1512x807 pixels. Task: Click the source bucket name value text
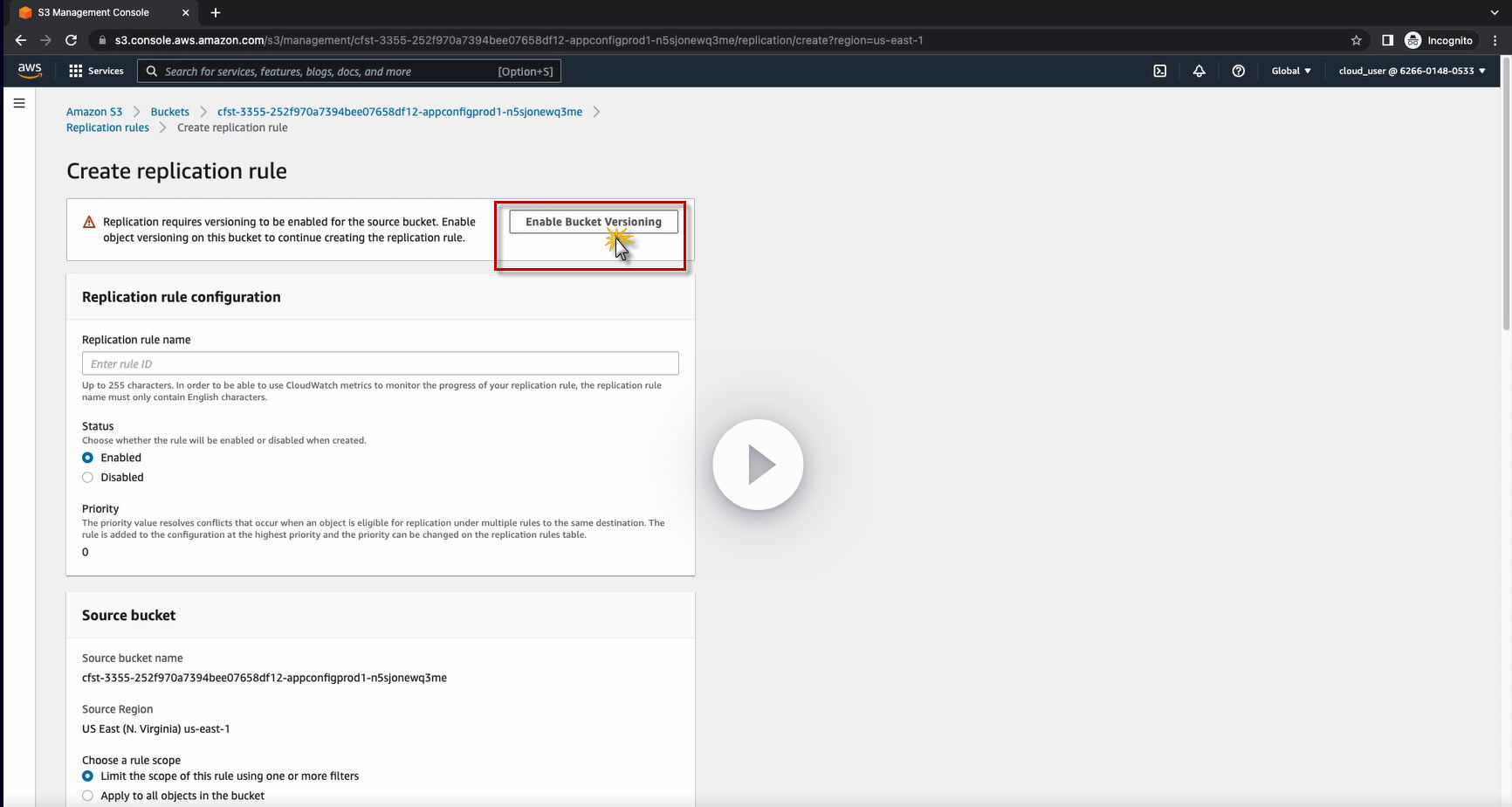[265, 678]
